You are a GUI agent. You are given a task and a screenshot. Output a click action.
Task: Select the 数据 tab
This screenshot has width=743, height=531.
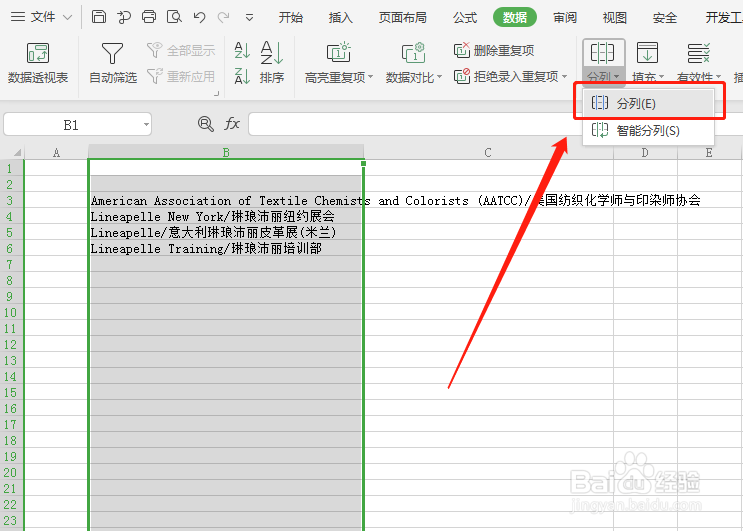point(515,18)
